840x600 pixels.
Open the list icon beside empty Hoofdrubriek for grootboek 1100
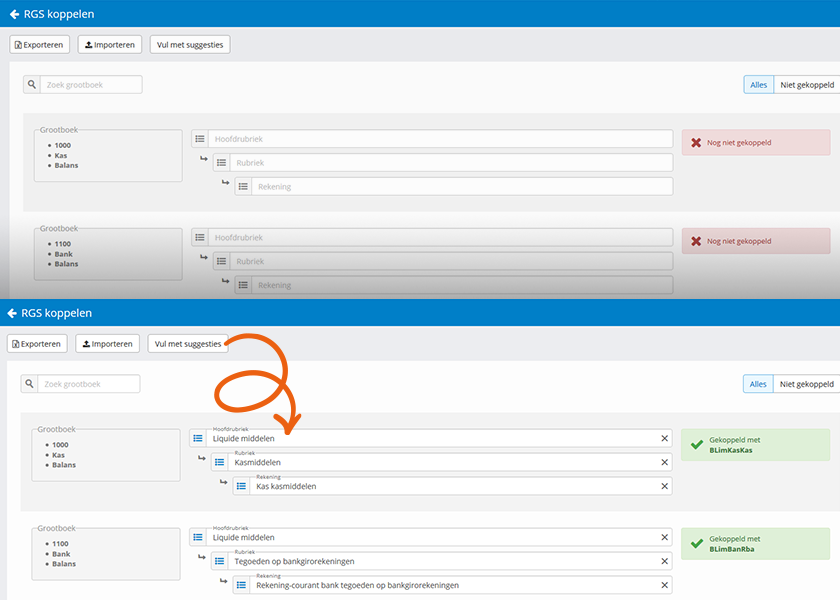(x=200, y=237)
